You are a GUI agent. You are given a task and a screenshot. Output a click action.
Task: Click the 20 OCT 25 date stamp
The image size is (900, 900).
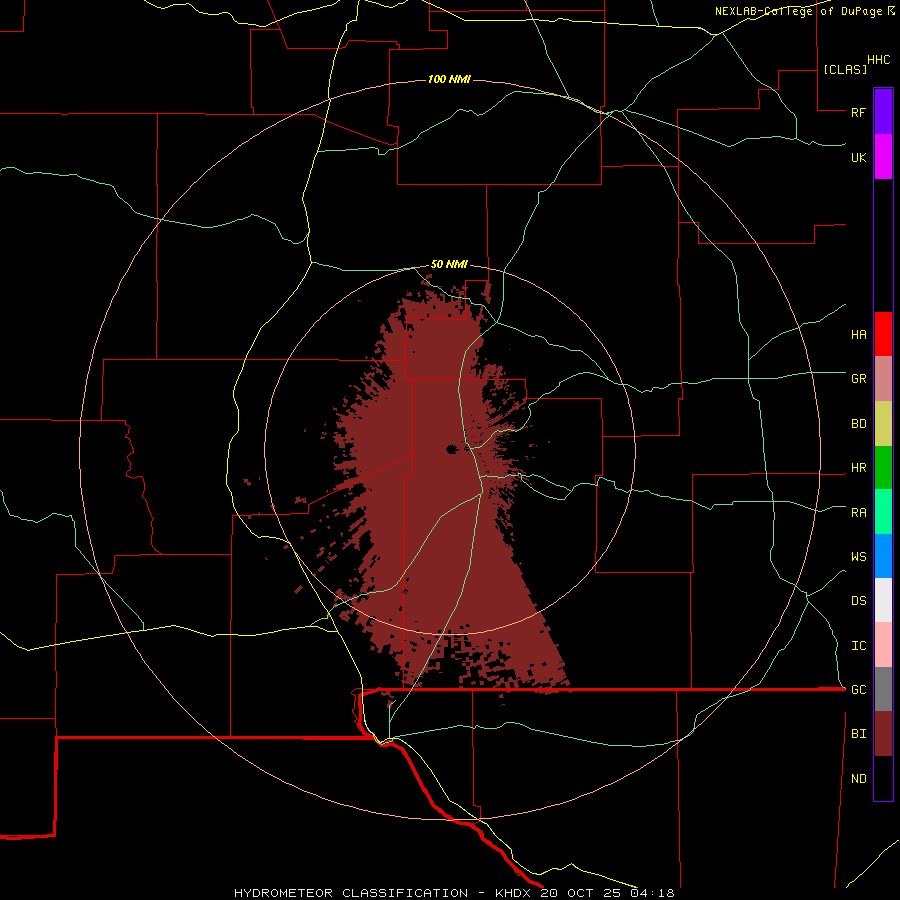(x=581, y=893)
